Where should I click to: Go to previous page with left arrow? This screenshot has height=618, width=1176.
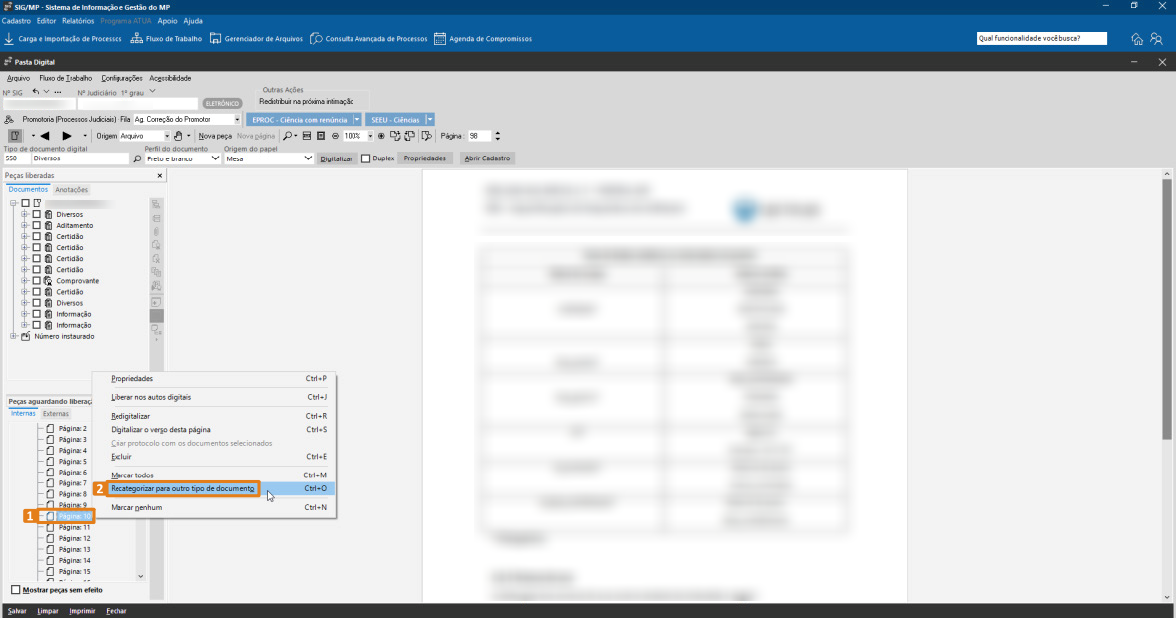pos(45,136)
